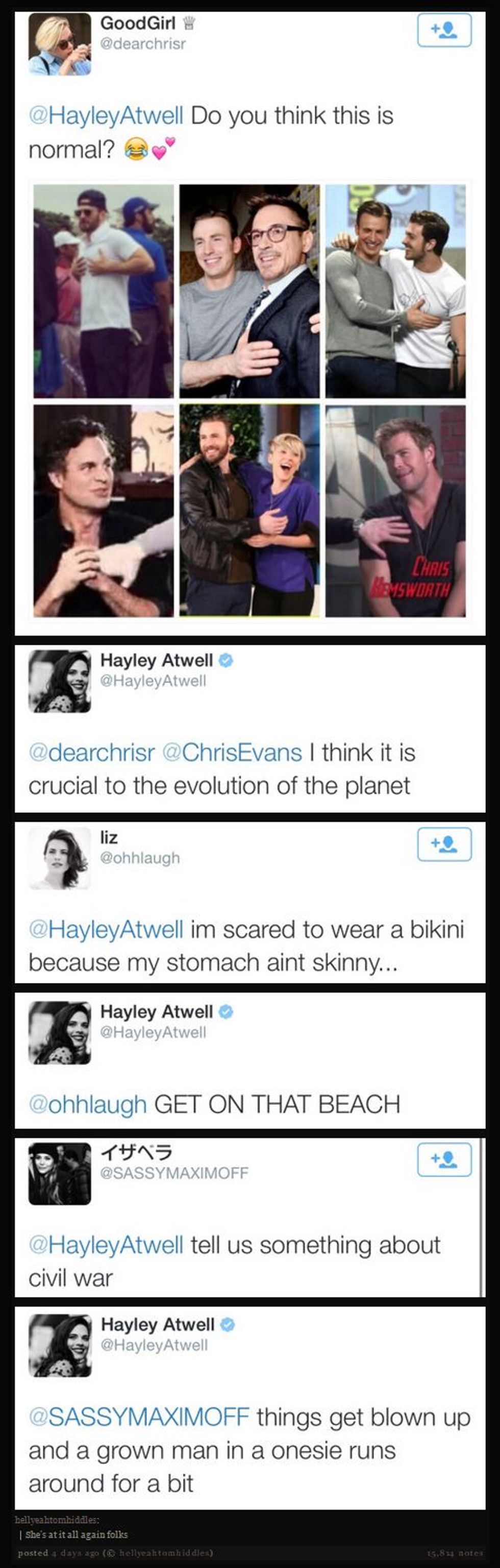Open the photo with woman in purple top
The width and height of the screenshot is (500, 1568).
coord(249,511)
